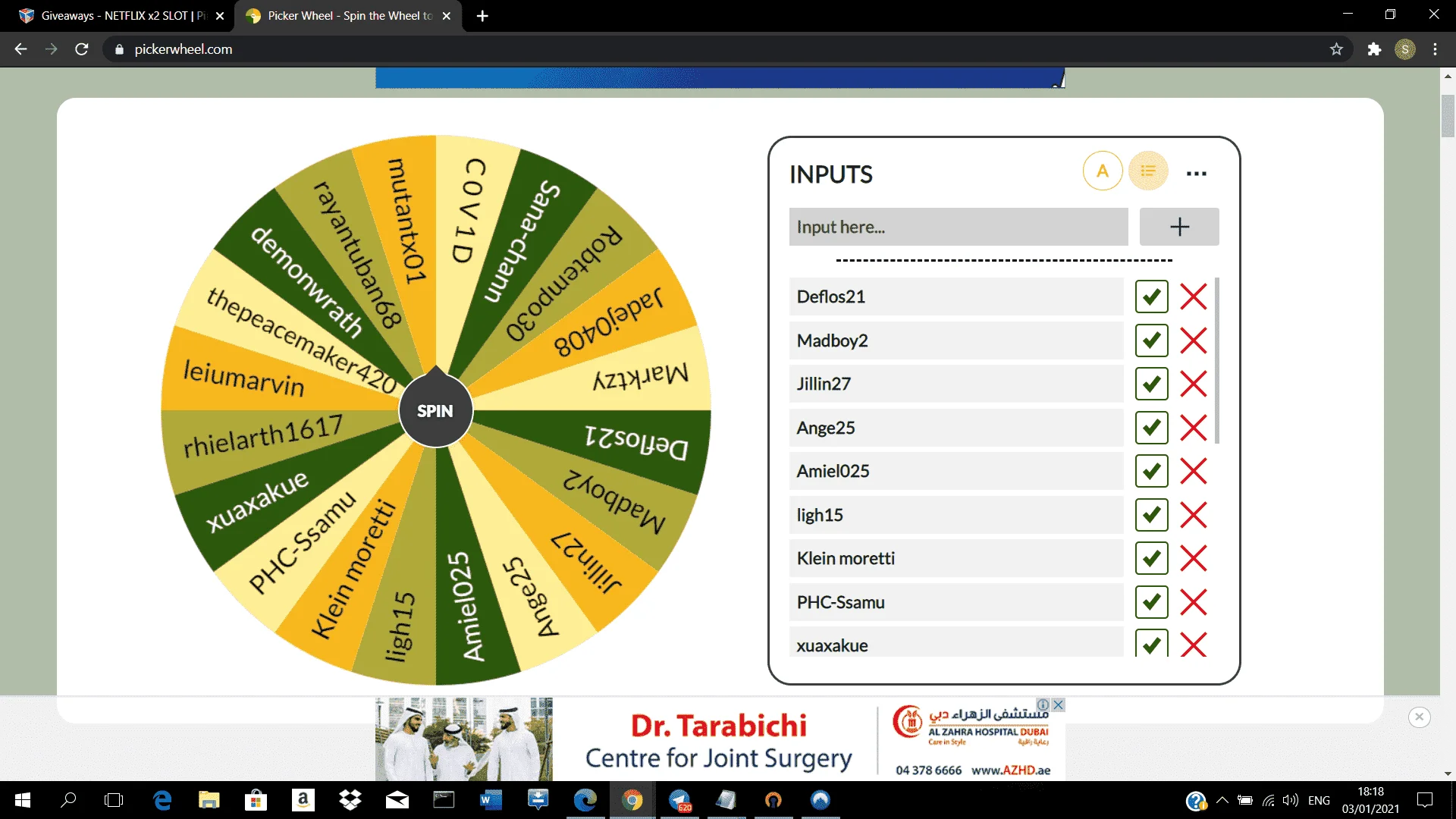Image resolution: width=1456 pixels, height=819 pixels.
Task: Click the Input here text field
Action: [958, 227]
